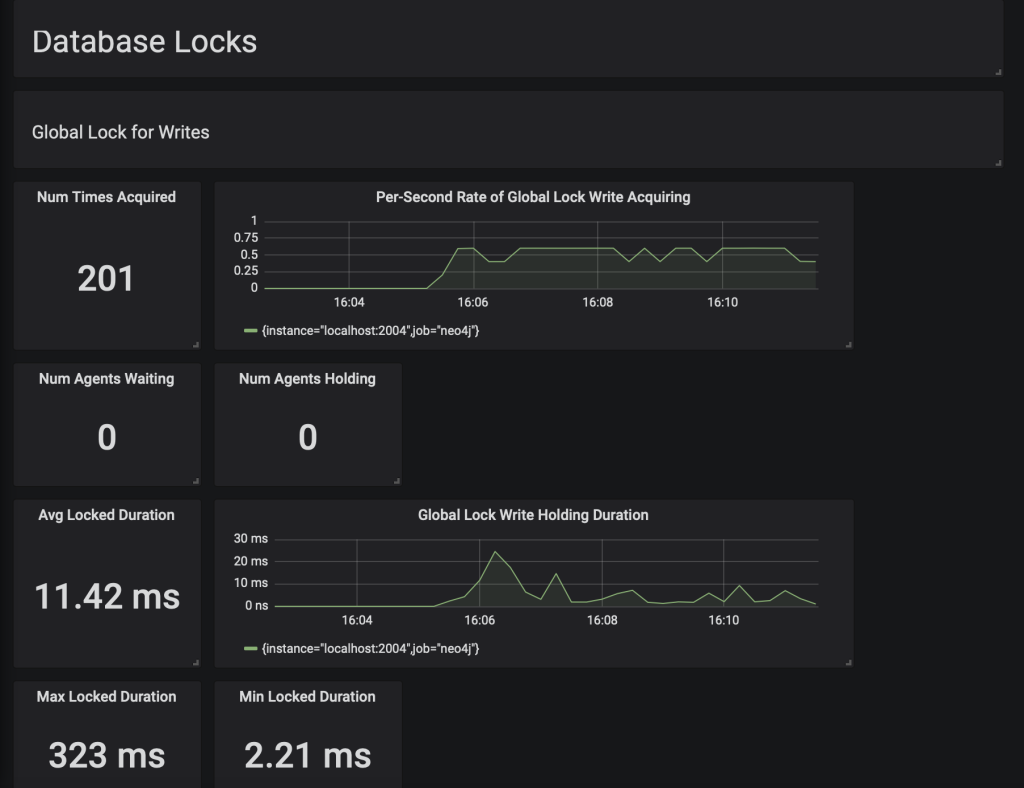Click resize handle of Global Lock Write Holding Duration panel
1024x788 pixels.
848,662
